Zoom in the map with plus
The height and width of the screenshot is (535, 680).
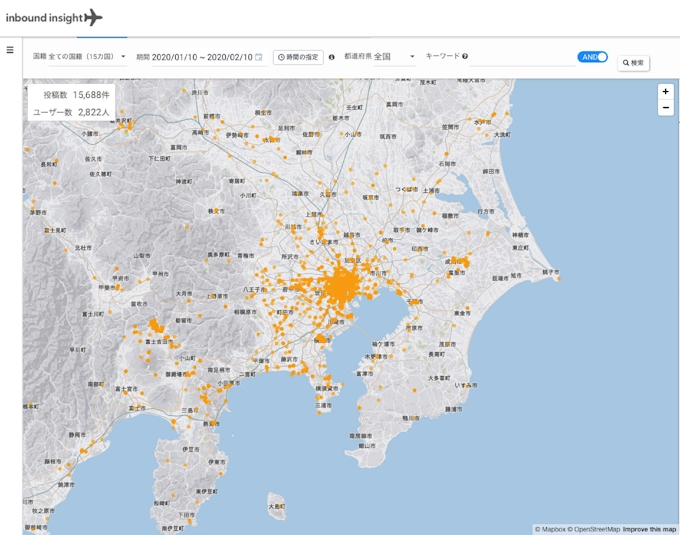tap(665, 92)
